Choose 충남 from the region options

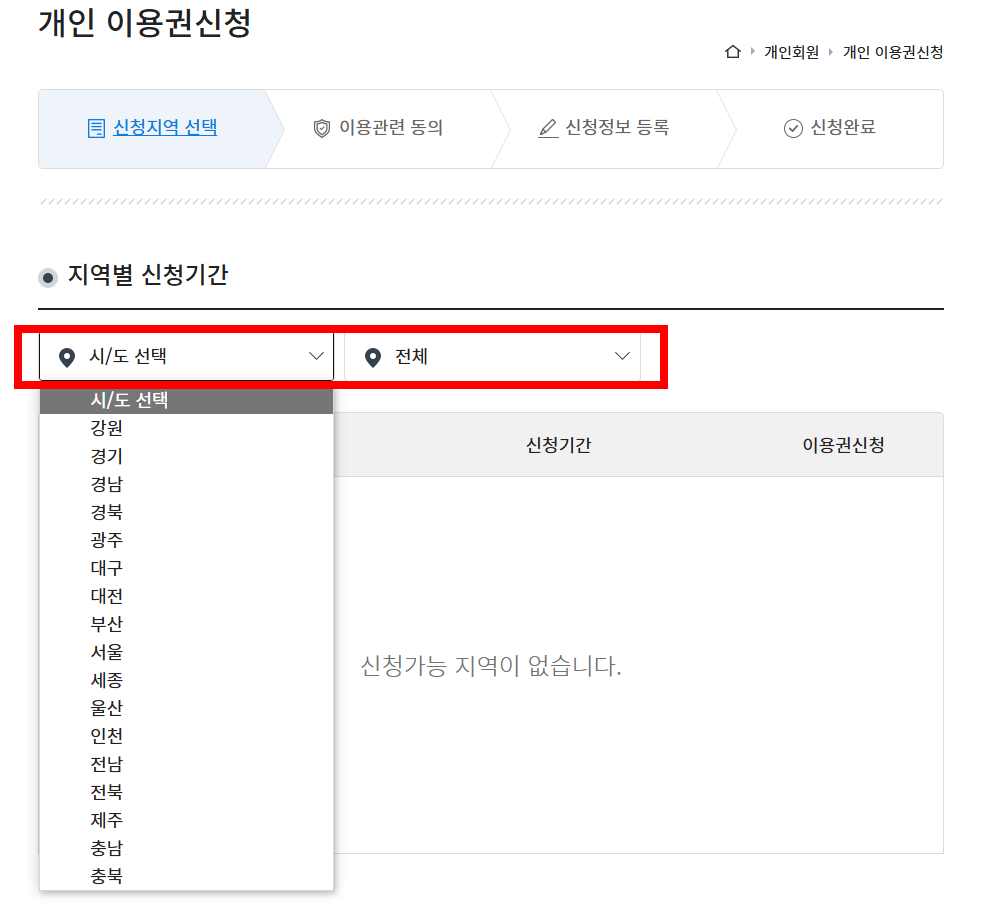click(x=186, y=848)
